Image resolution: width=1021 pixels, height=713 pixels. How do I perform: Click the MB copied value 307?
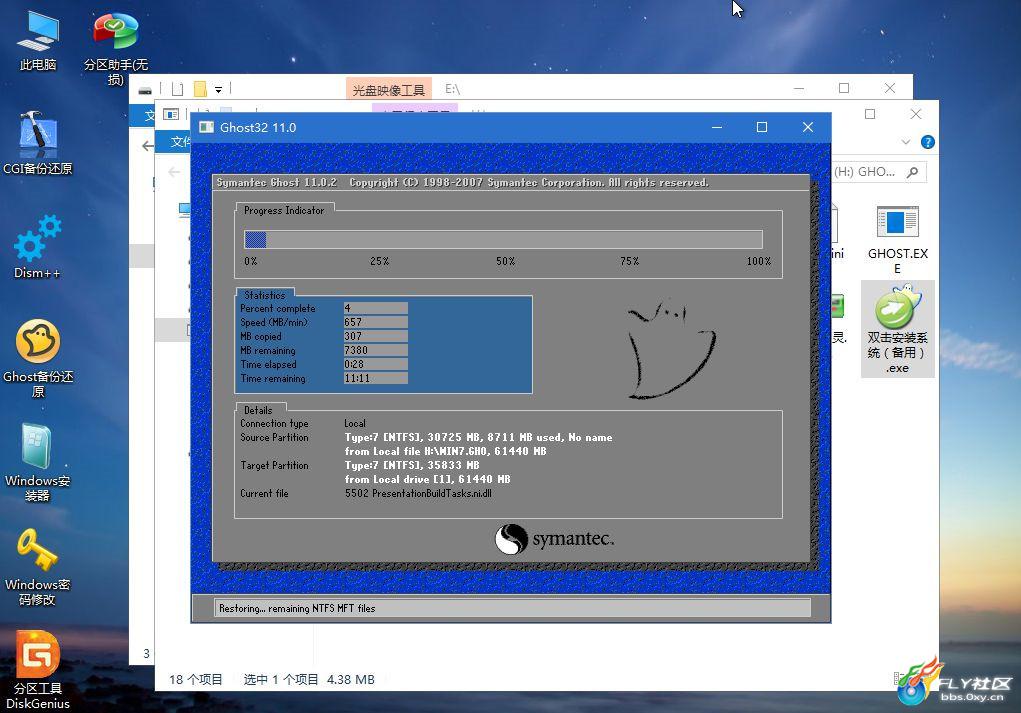point(376,336)
